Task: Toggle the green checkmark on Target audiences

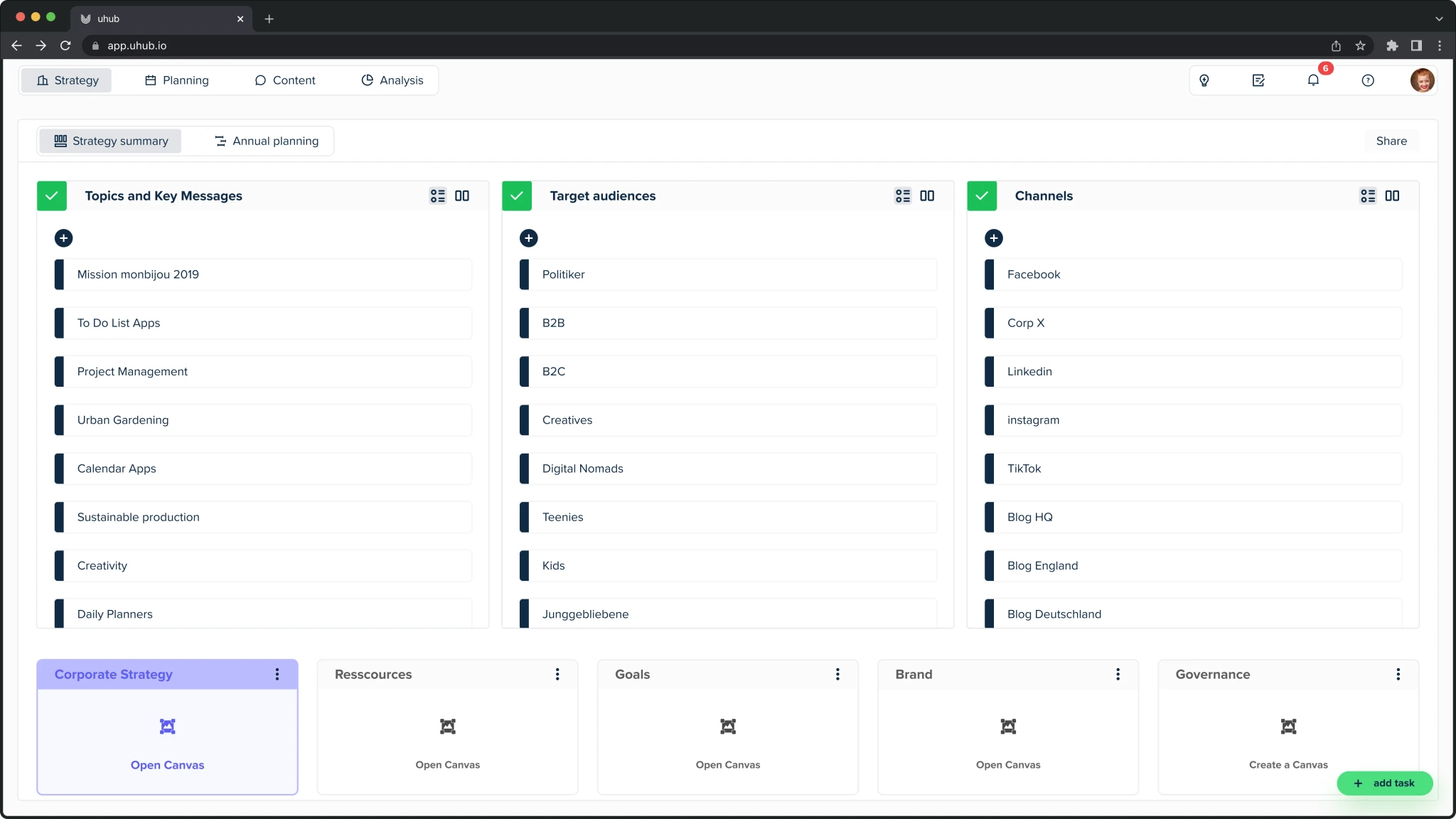Action: (517, 196)
